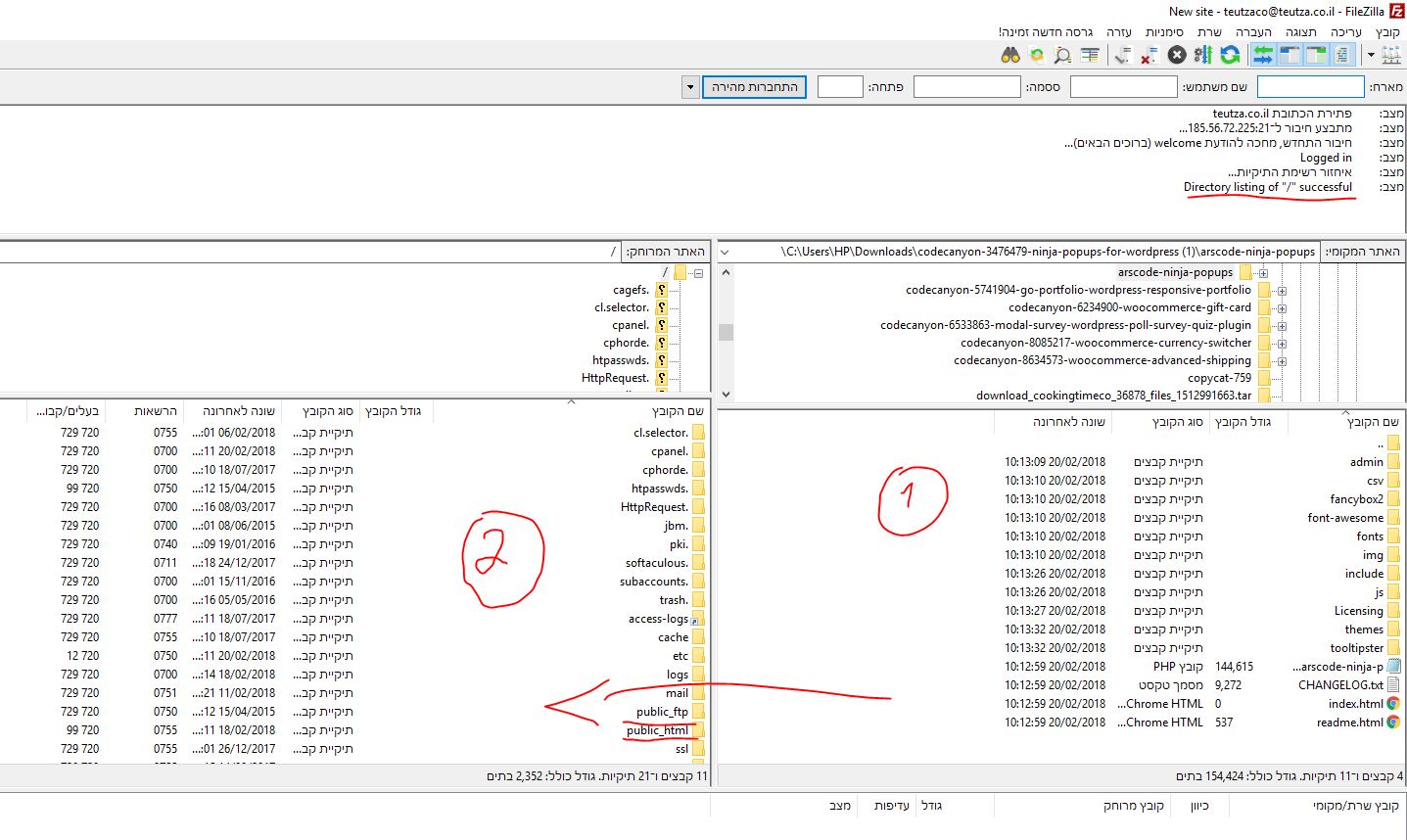Open the סימניות (Bookmarks) menu
Viewport: 1407px width, 840px height.
1165,32
